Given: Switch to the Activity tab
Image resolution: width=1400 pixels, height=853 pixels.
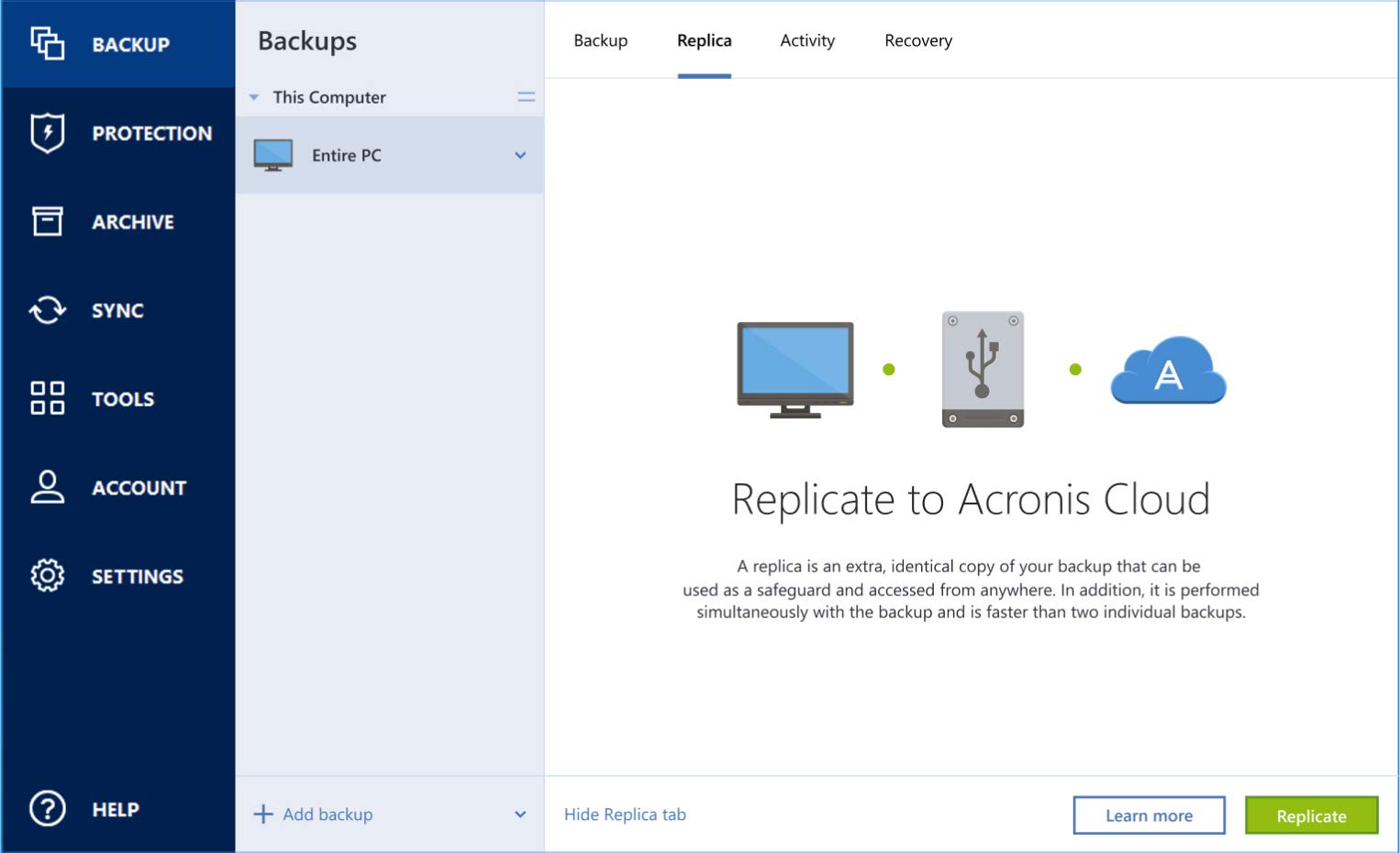Looking at the screenshot, I should [x=806, y=40].
